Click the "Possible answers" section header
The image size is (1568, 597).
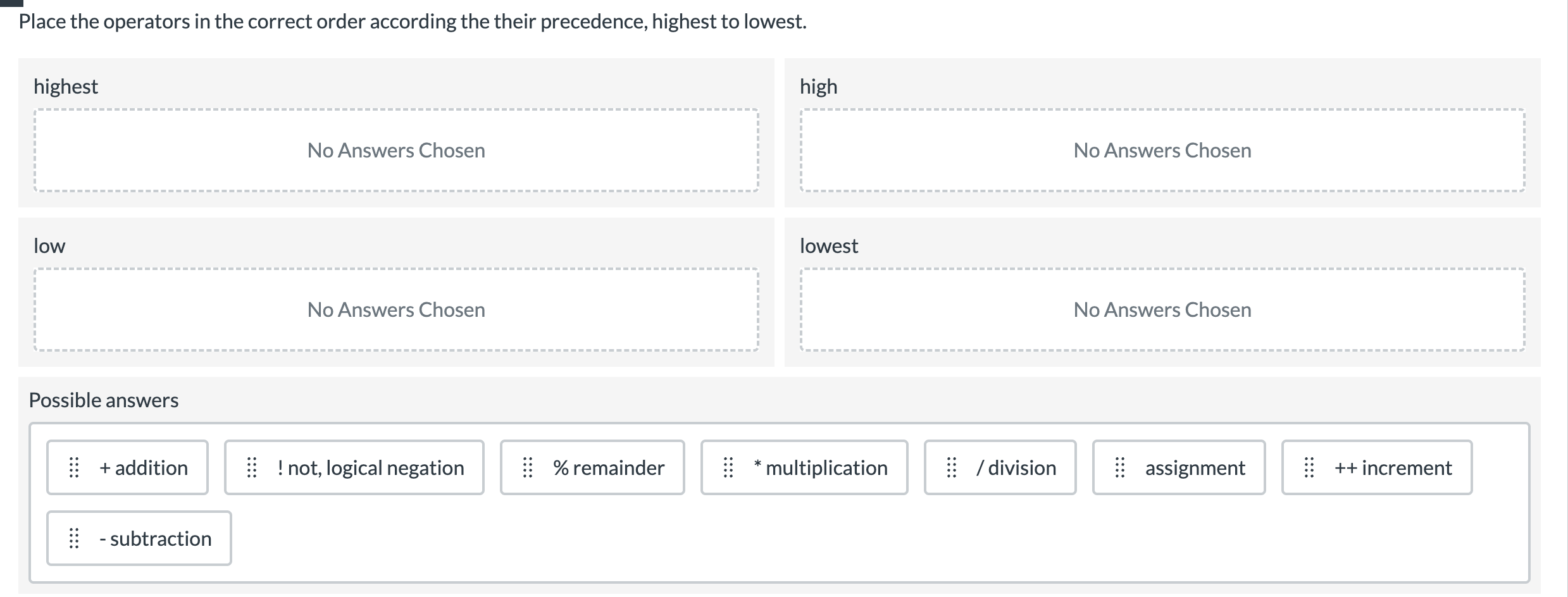104,399
